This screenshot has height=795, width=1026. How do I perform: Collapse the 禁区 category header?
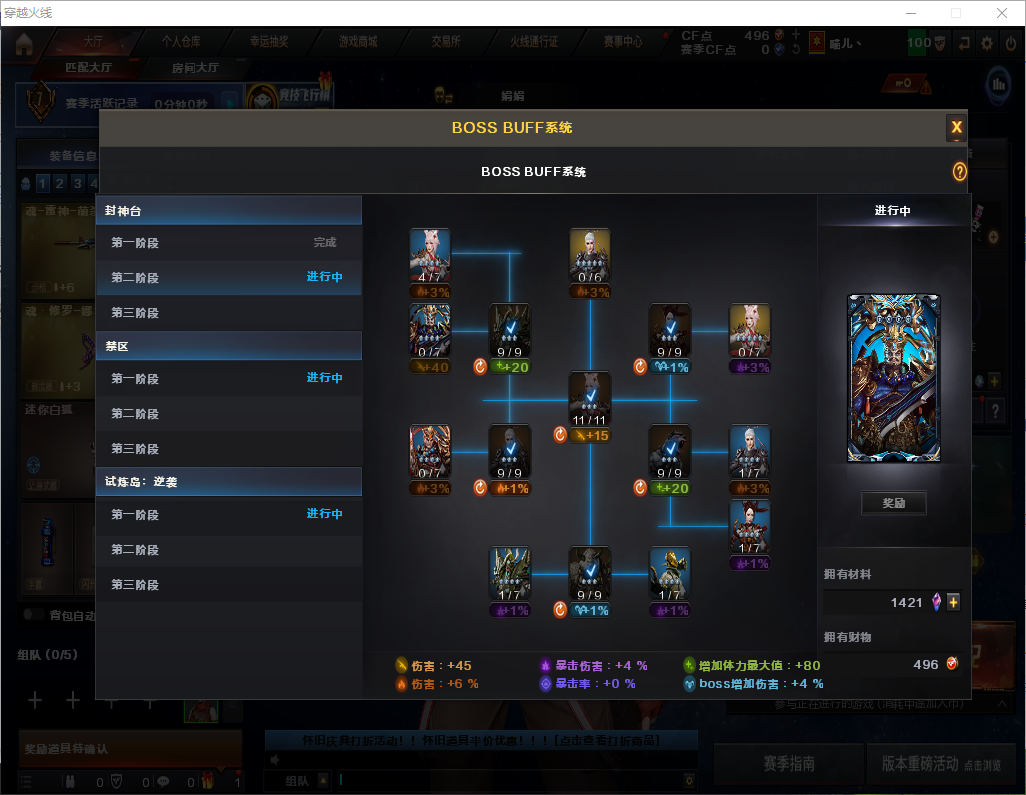coord(229,345)
